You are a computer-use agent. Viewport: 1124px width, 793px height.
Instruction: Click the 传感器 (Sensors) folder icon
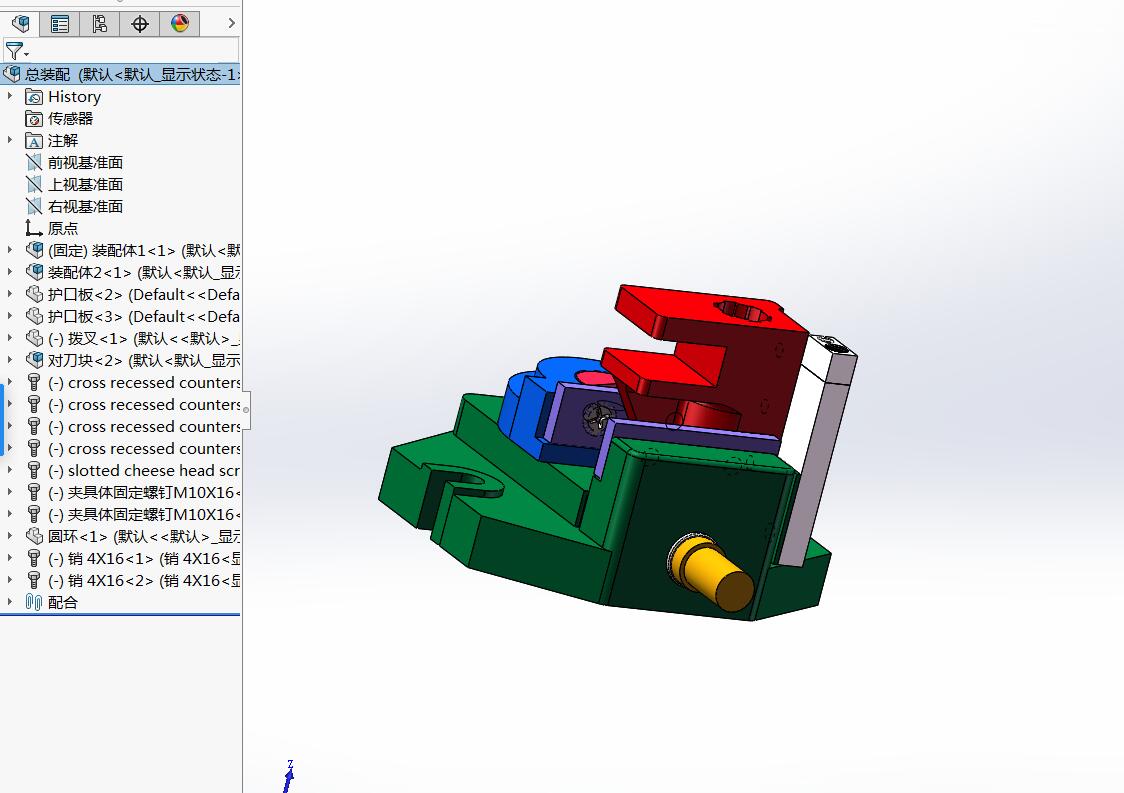coord(33,118)
